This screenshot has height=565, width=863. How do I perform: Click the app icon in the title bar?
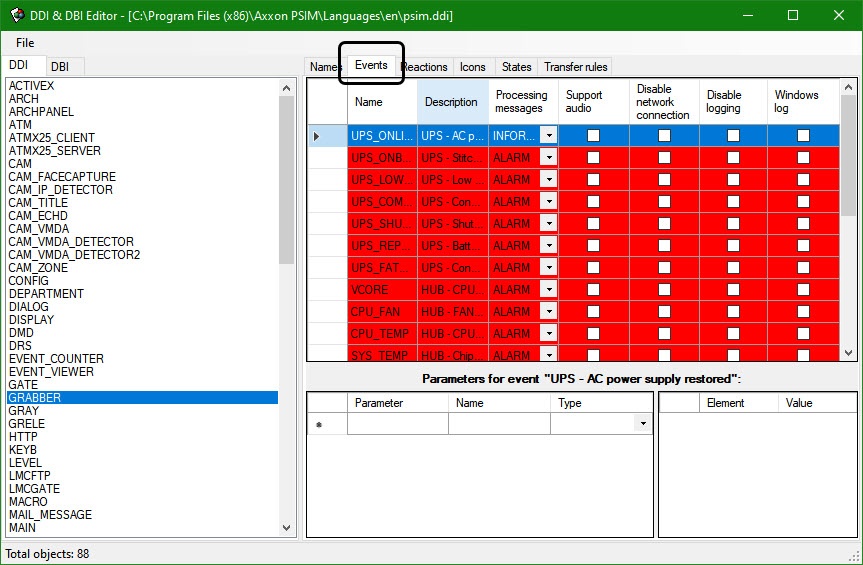[16, 15]
